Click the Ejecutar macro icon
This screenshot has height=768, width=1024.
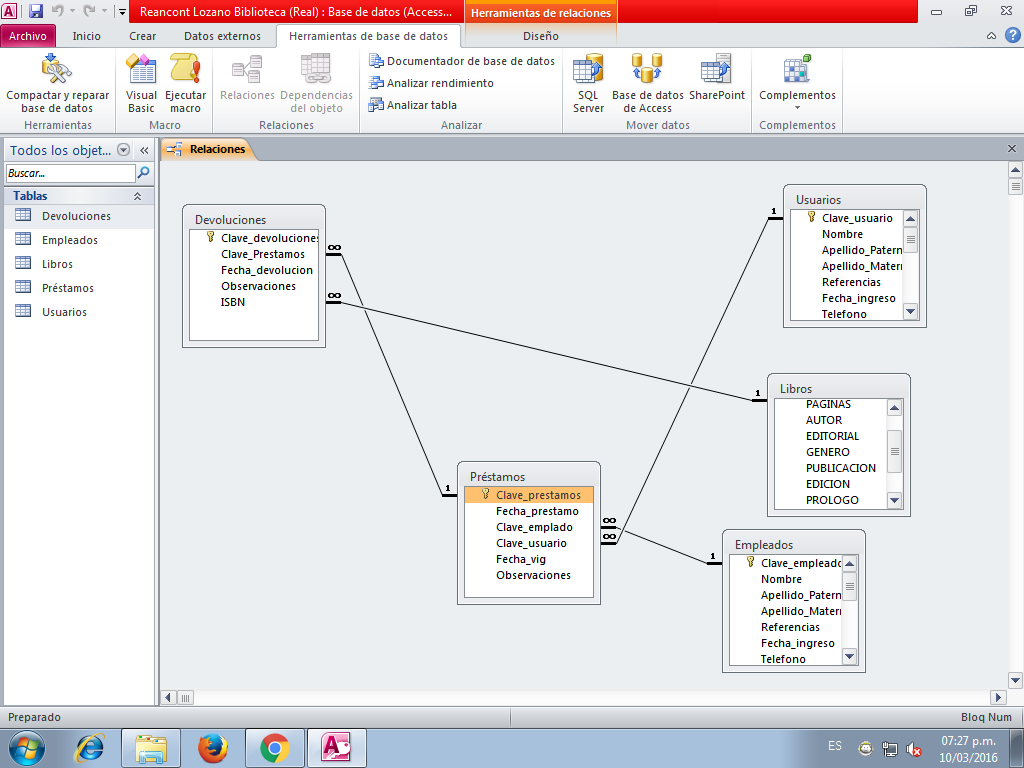coord(185,71)
